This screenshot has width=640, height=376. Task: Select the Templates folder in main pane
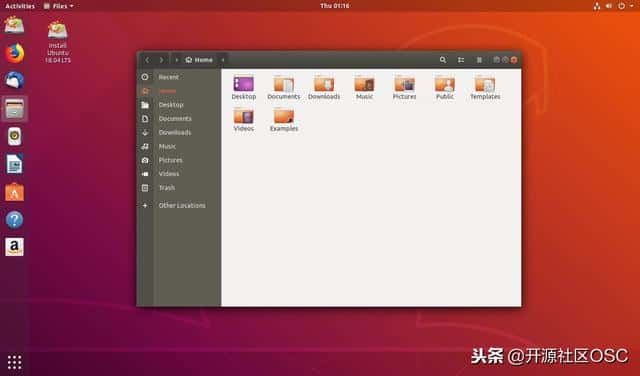(x=485, y=87)
